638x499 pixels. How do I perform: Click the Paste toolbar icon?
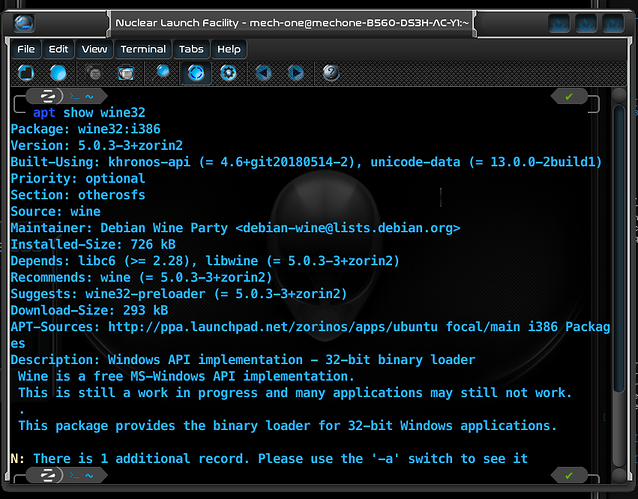[x=126, y=73]
